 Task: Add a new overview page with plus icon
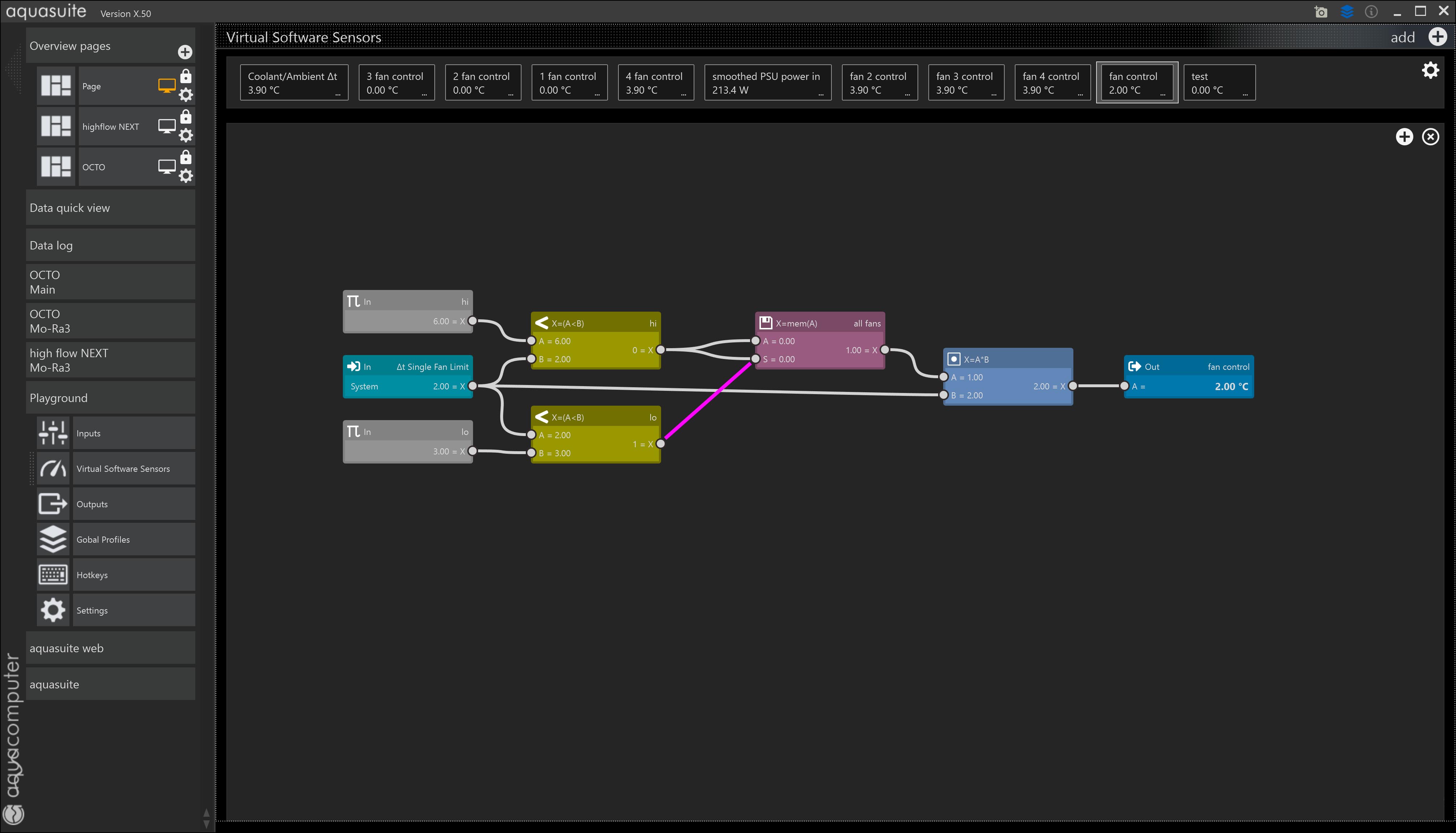pos(185,52)
